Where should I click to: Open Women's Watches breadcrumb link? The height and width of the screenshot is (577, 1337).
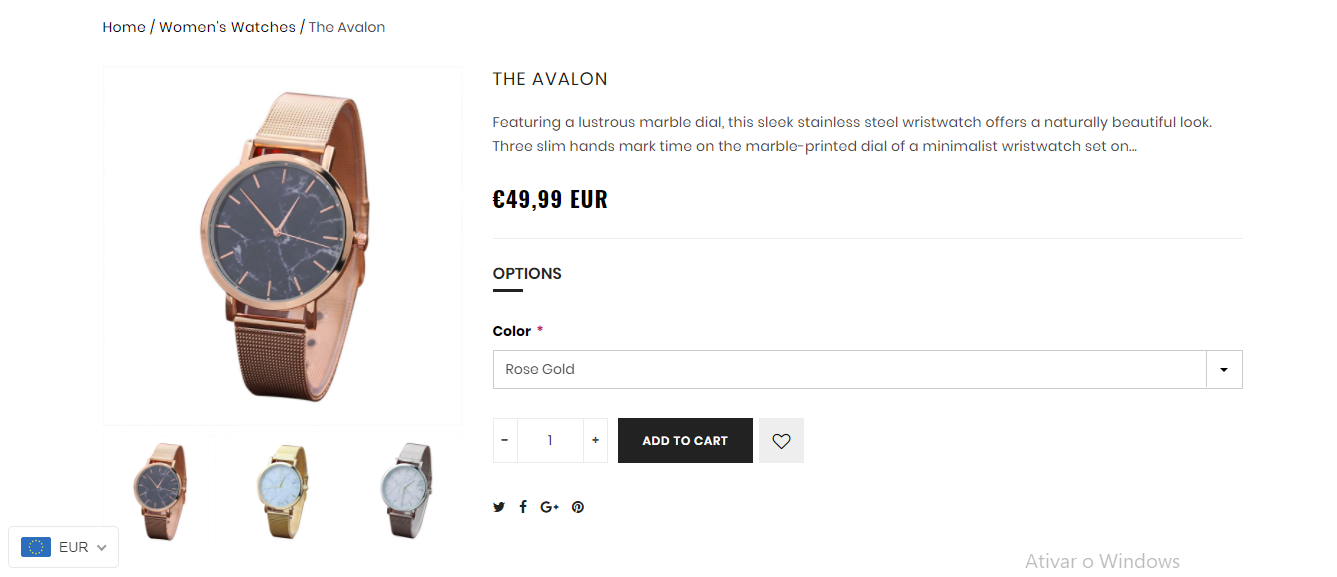(227, 27)
